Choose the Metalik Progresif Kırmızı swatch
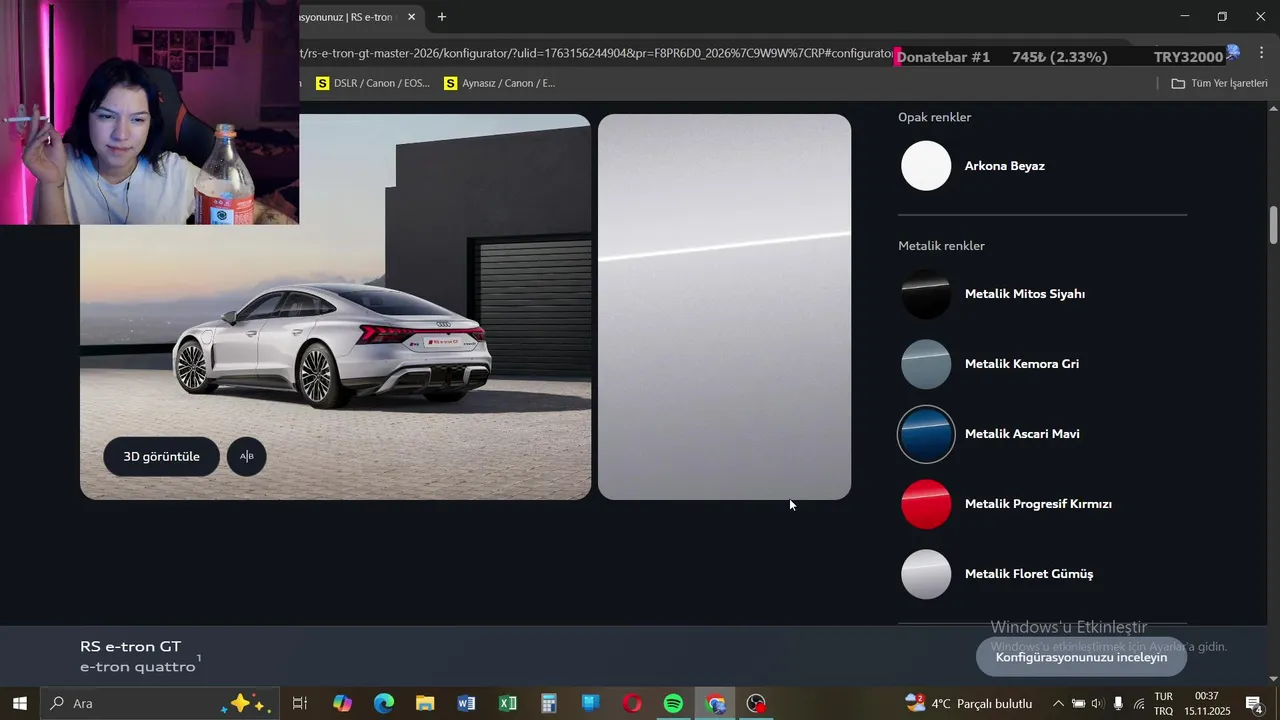Image resolution: width=1280 pixels, height=720 pixels. tap(926, 504)
